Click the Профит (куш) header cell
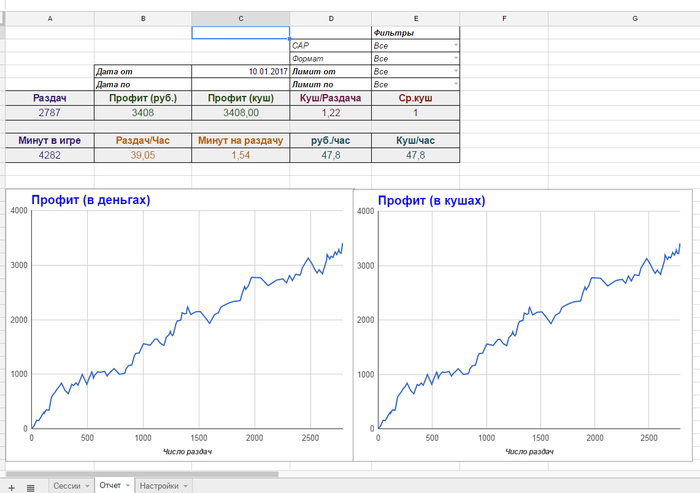This screenshot has height=493, width=700. pyautogui.click(x=241, y=98)
